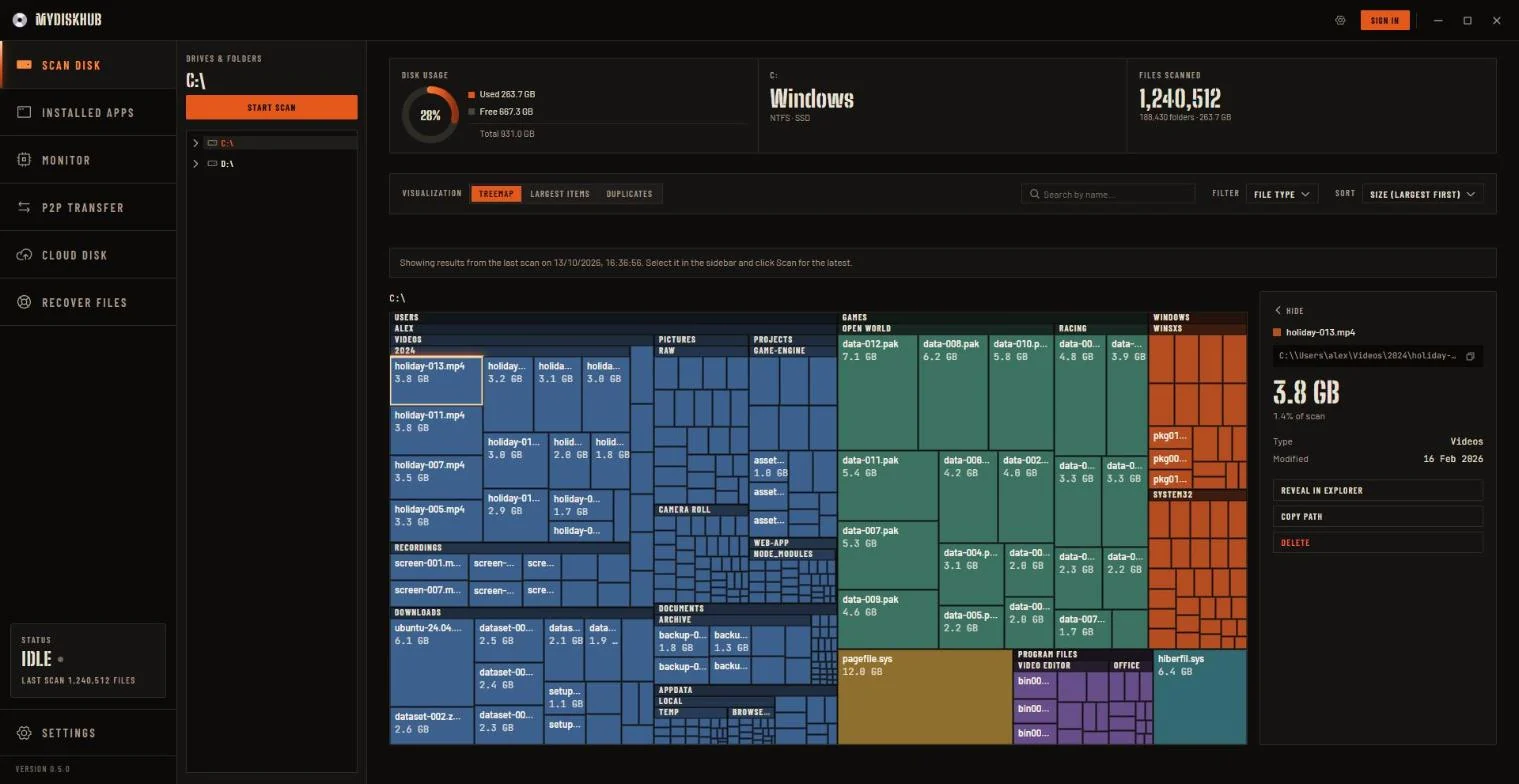The height and width of the screenshot is (784, 1519).
Task: Click the Sign In button
Action: point(1385,20)
